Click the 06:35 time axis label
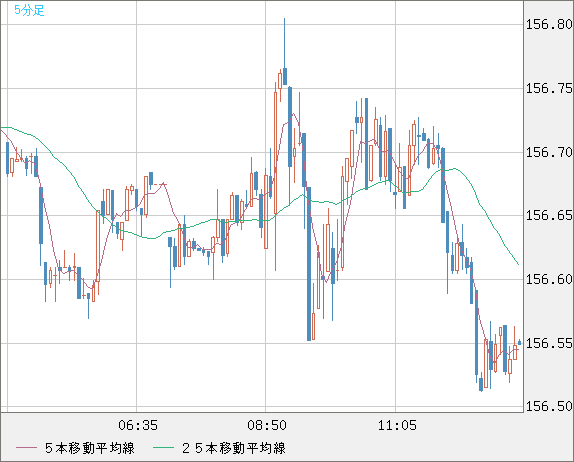 138,425
